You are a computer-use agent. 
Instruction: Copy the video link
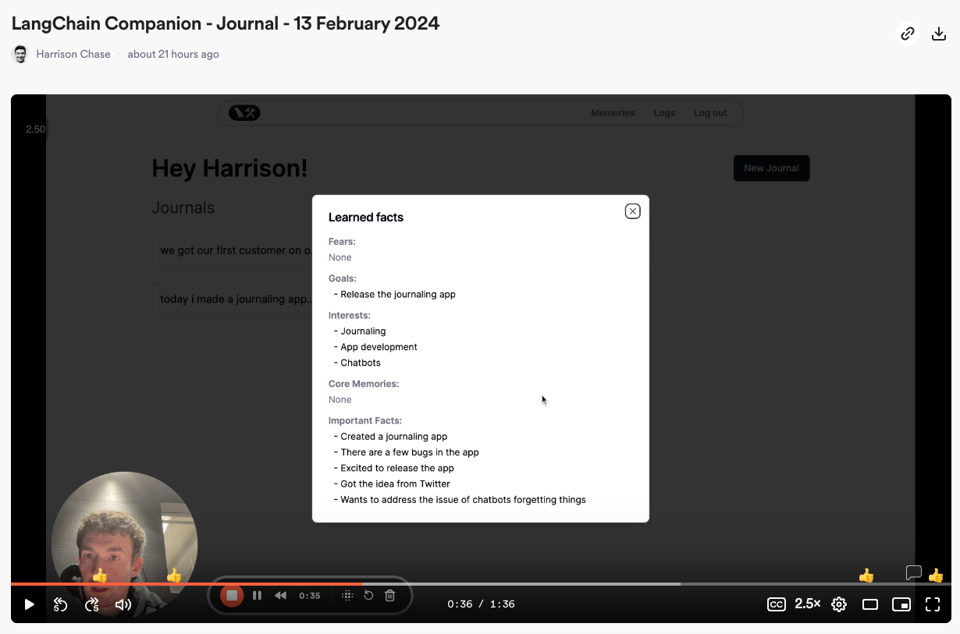click(907, 34)
